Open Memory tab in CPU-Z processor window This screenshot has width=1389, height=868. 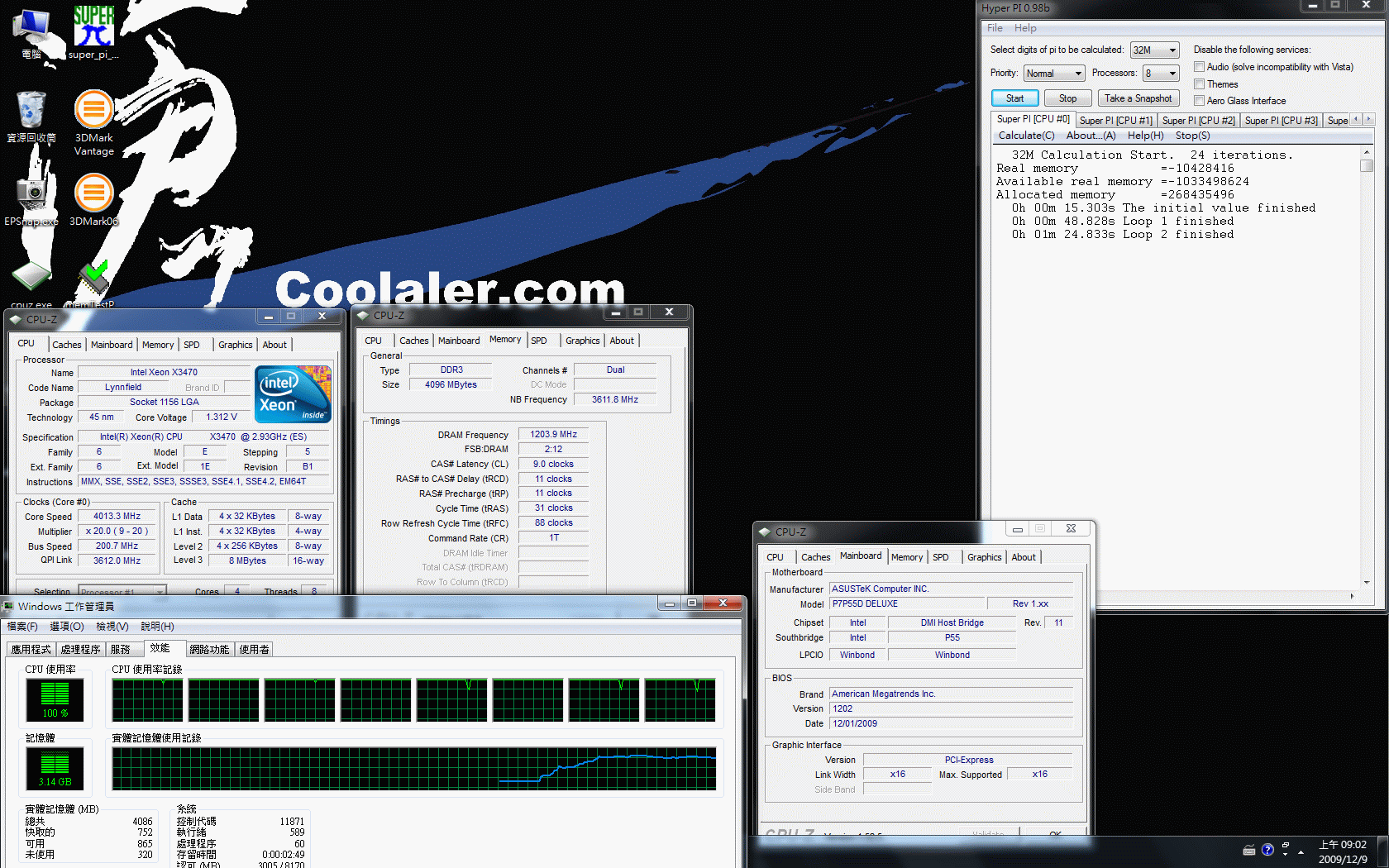[x=157, y=345]
